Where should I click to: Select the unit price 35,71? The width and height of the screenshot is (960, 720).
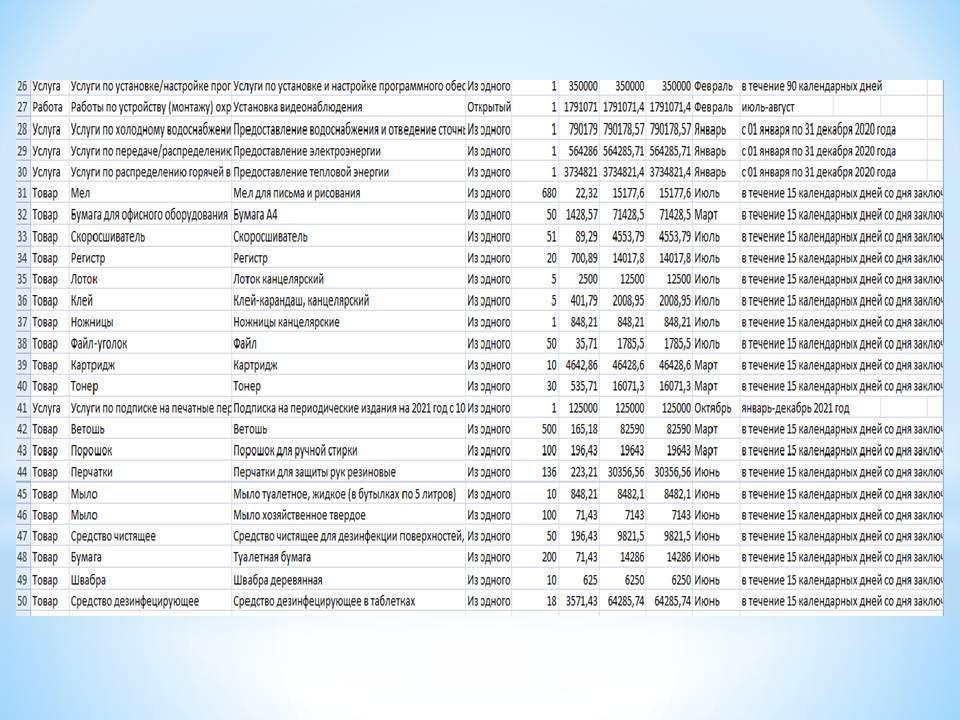click(586, 343)
